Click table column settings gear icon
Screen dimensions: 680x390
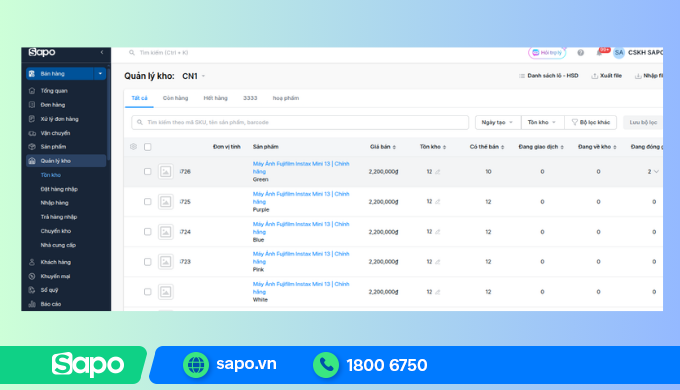tap(134, 147)
